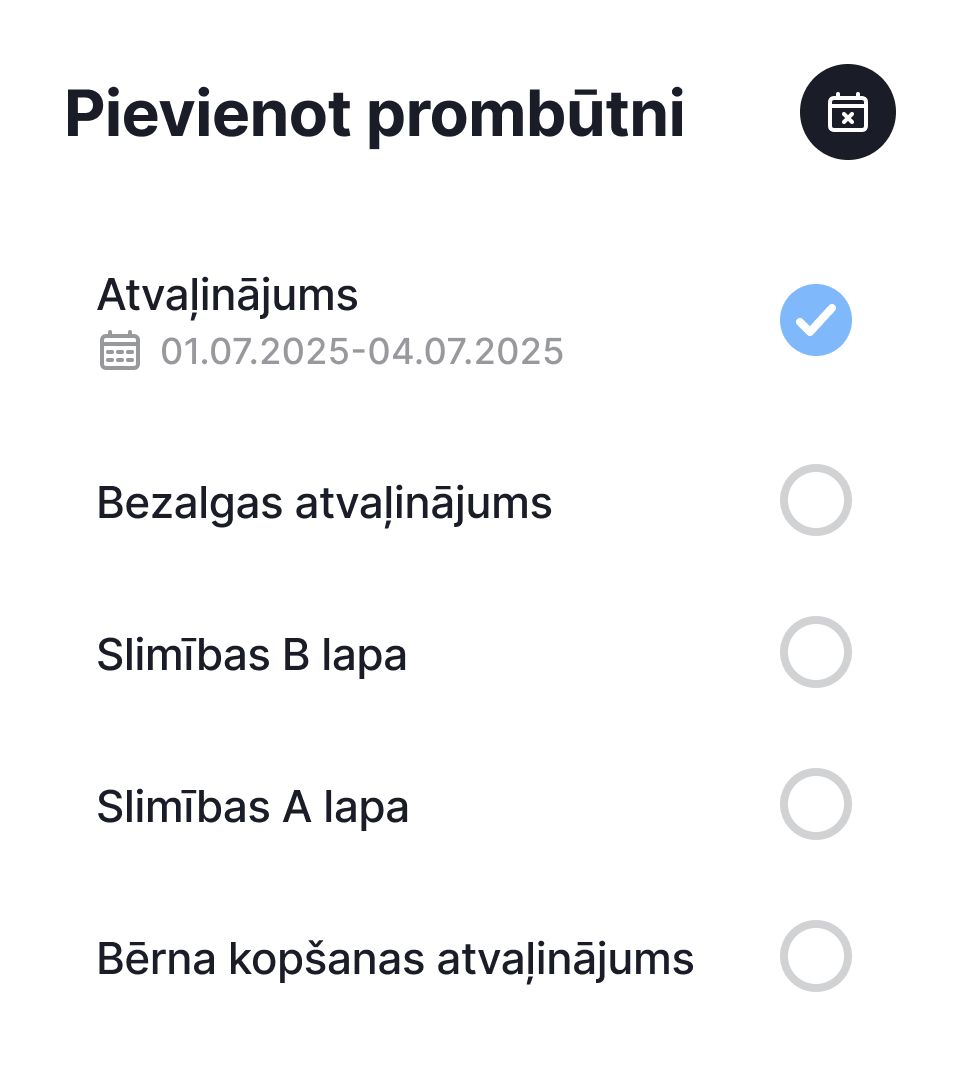Screen dimensions: 960x1088
Task: Click the Slimības A lapa text label
Action: 252,808
